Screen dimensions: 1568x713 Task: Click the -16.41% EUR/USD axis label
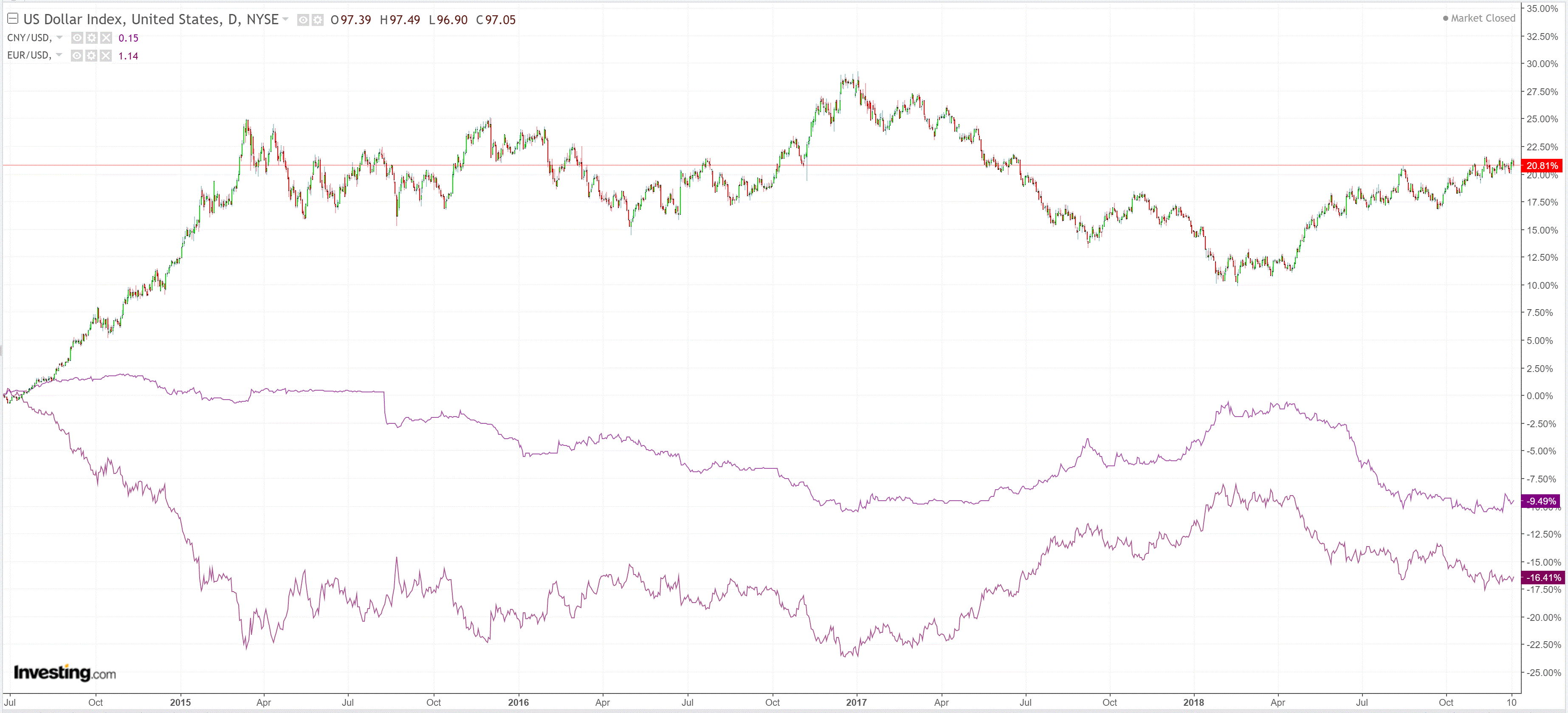coord(1544,577)
